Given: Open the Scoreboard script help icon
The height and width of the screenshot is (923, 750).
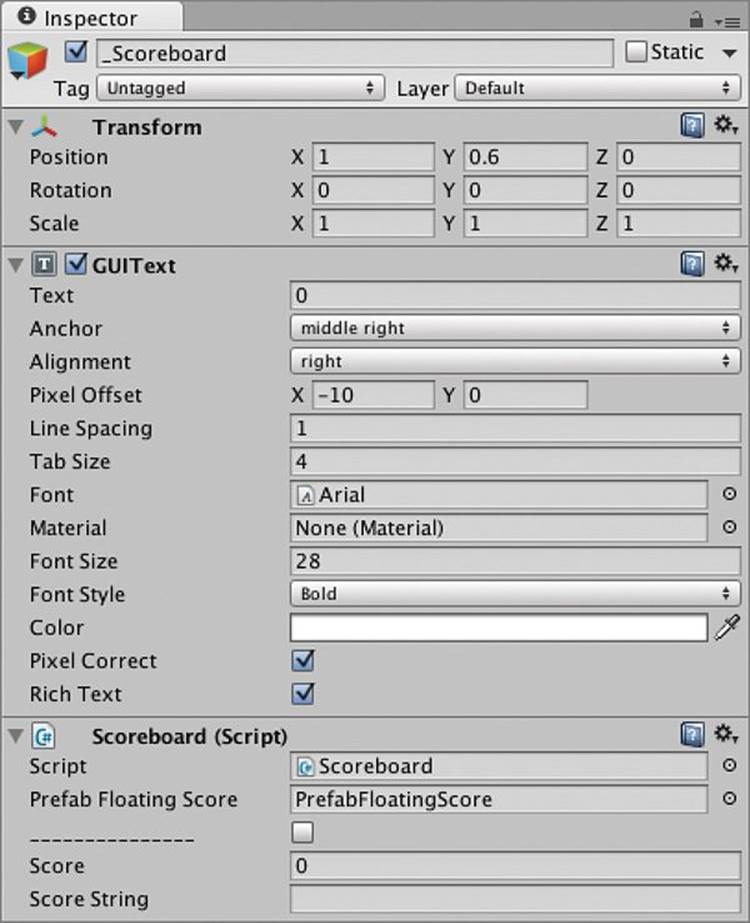Looking at the screenshot, I should coord(692,735).
